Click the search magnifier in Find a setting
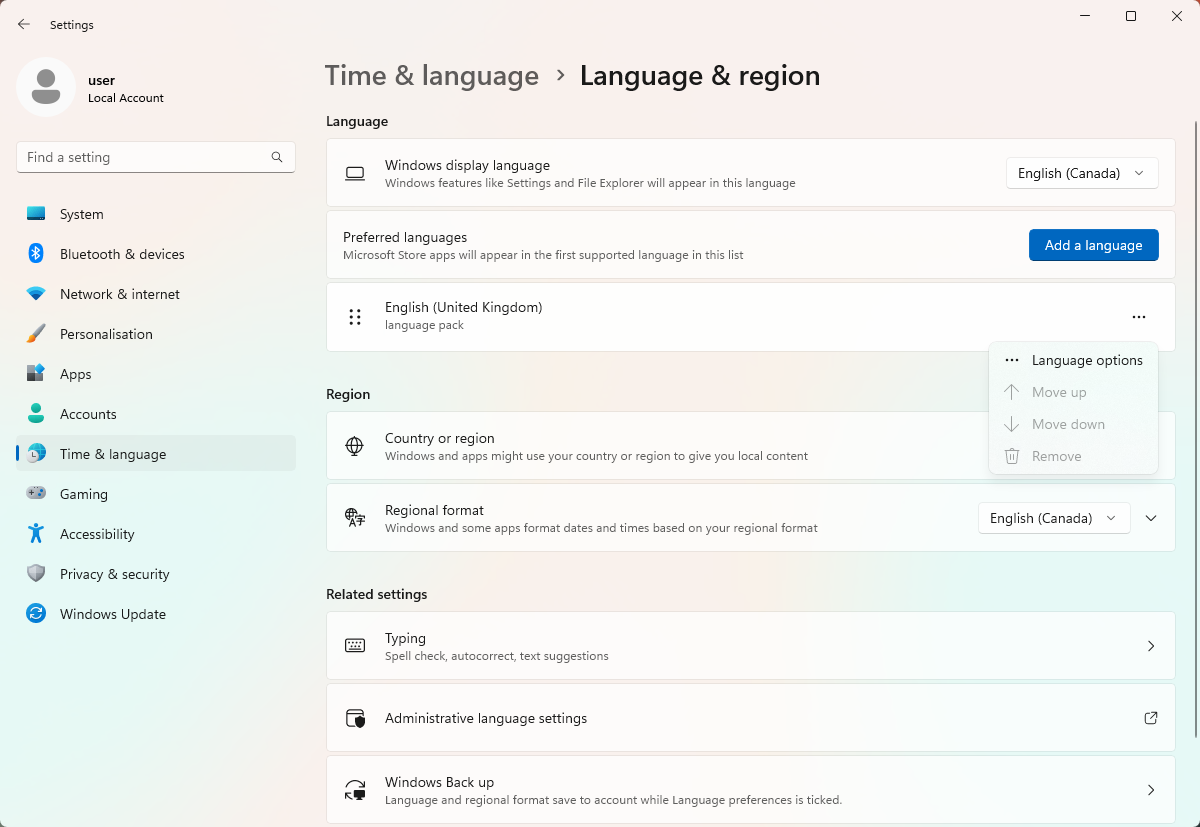This screenshot has height=827, width=1200. [277, 157]
